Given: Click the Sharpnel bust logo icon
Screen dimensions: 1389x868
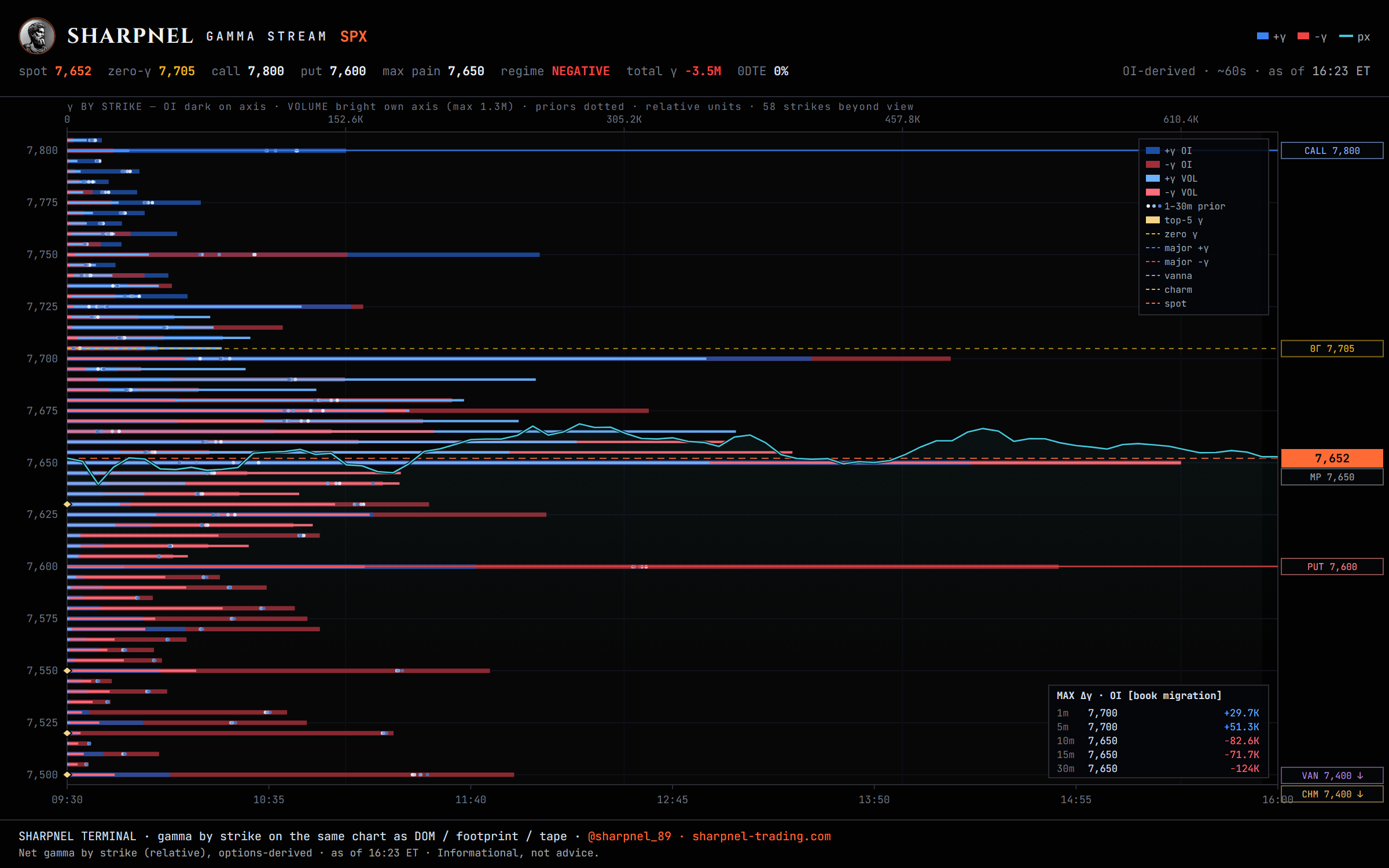Looking at the screenshot, I should coord(36,36).
